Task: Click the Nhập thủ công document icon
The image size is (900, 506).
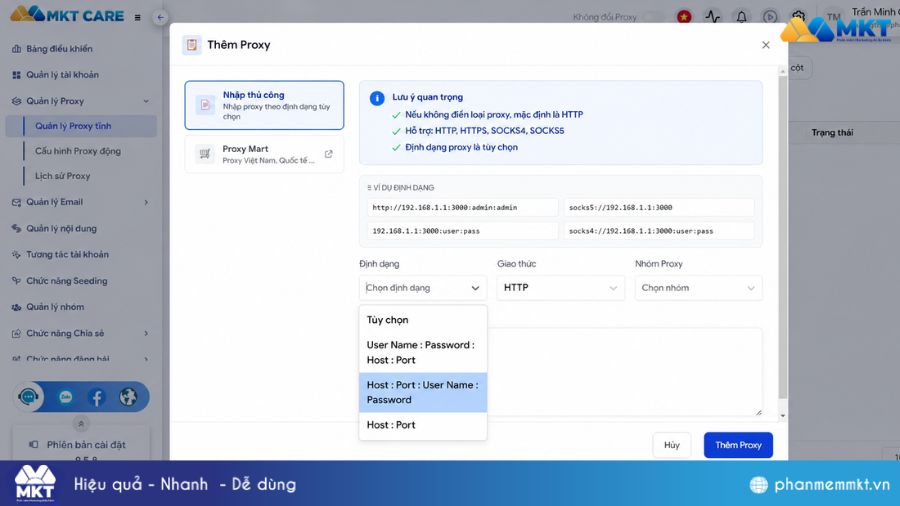Action: tap(205, 105)
